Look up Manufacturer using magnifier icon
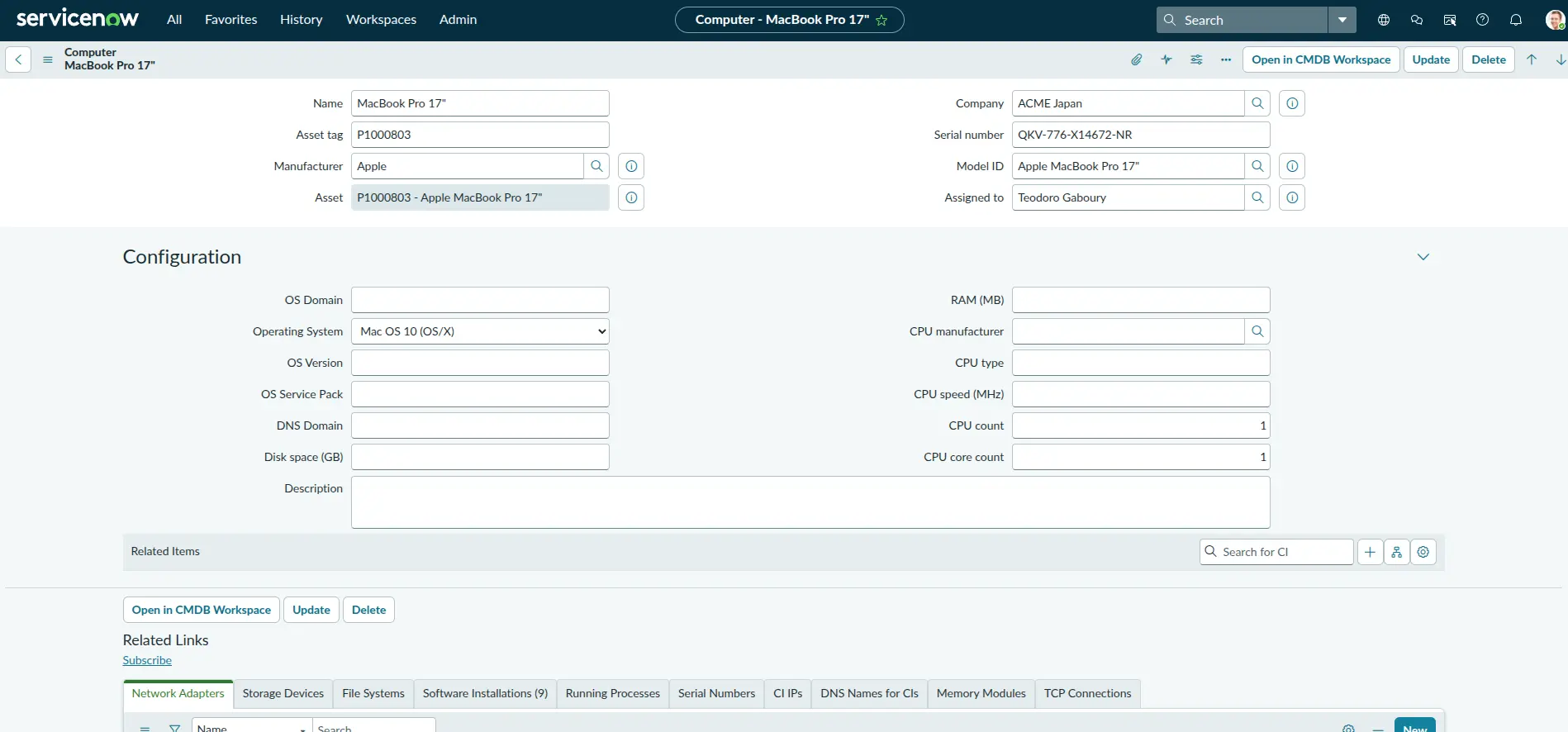The width and height of the screenshot is (1568, 732). click(596, 166)
